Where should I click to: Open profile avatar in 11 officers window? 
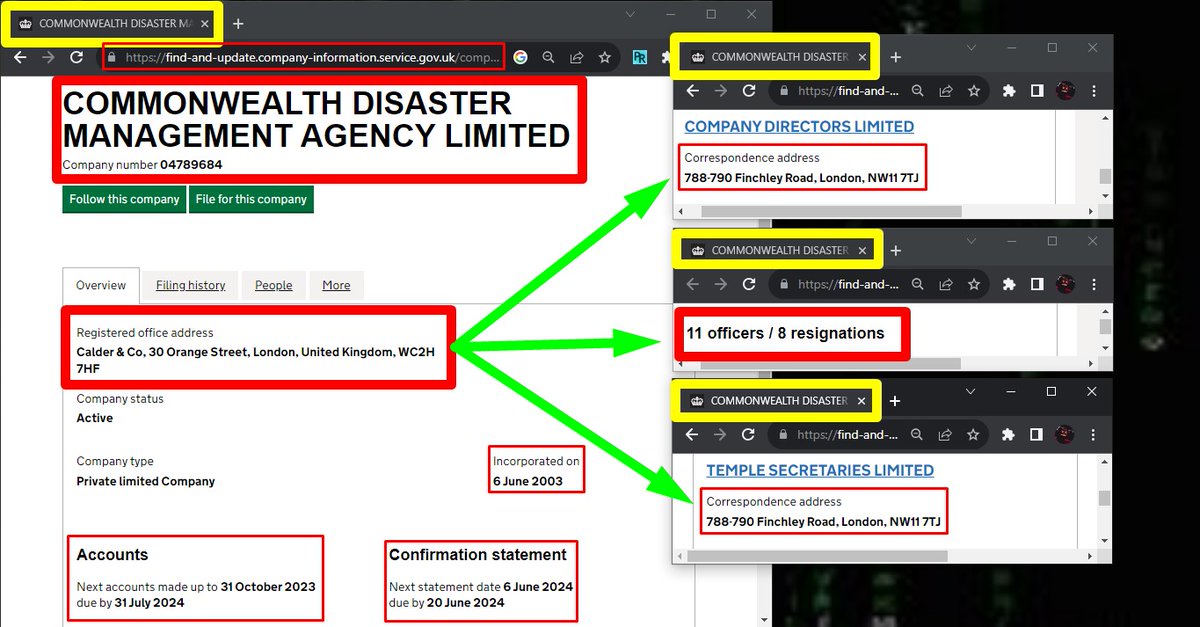click(x=1067, y=285)
